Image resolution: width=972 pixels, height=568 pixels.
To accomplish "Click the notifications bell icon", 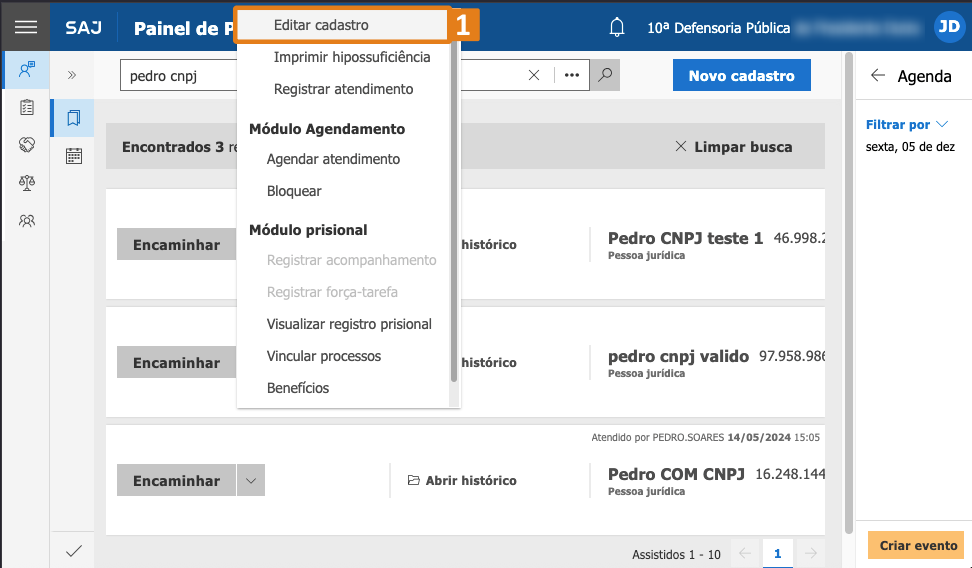I will (x=617, y=27).
